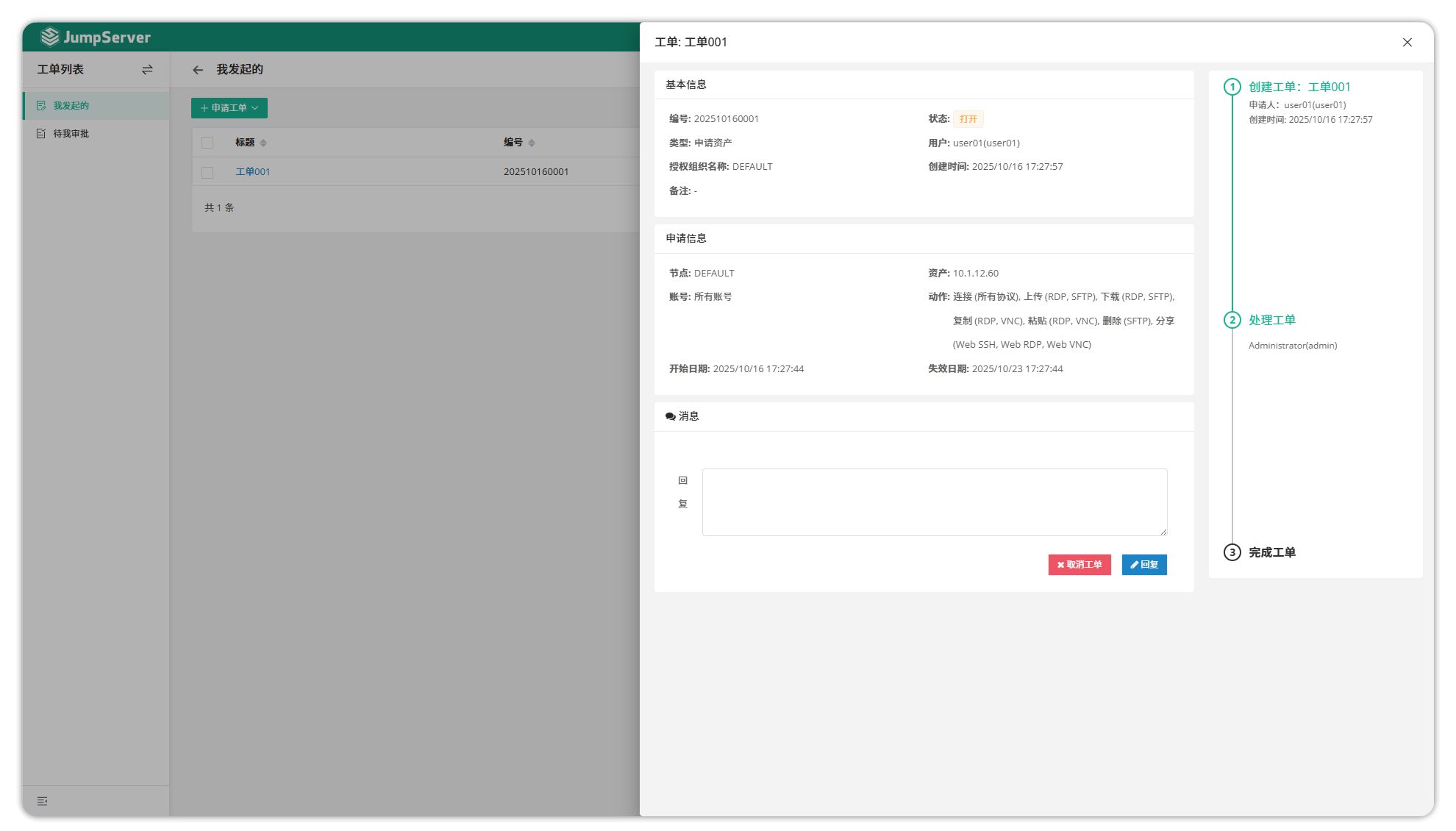The width and height of the screenshot is (1456, 831).
Task: Toggle the select-all checkbox in table header
Action: click(207, 143)
